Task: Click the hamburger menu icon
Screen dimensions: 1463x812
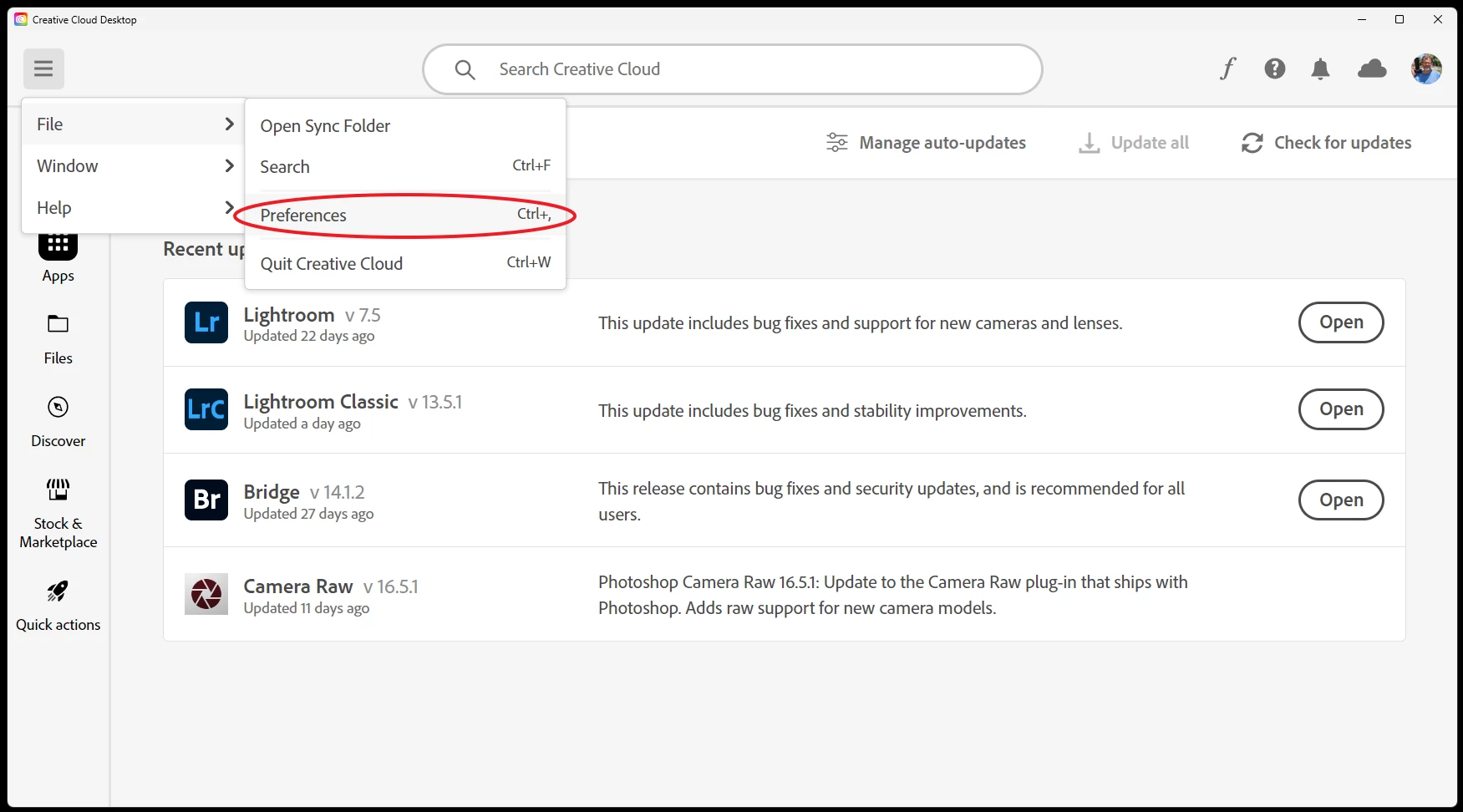Action: click(x=43, y=69)
